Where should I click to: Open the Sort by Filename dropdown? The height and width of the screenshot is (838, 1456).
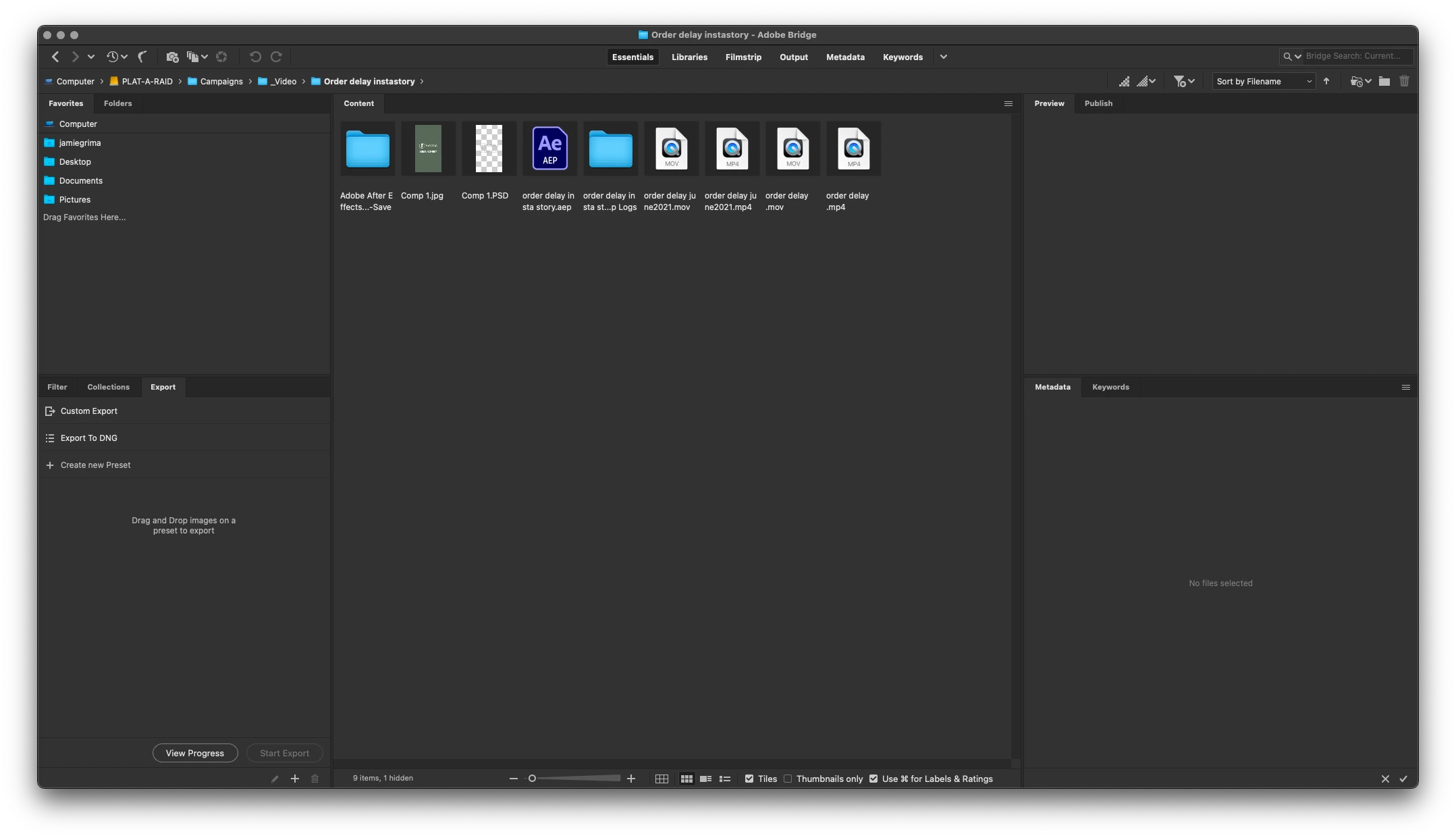pyautogui.click(x=1264, y=81)
